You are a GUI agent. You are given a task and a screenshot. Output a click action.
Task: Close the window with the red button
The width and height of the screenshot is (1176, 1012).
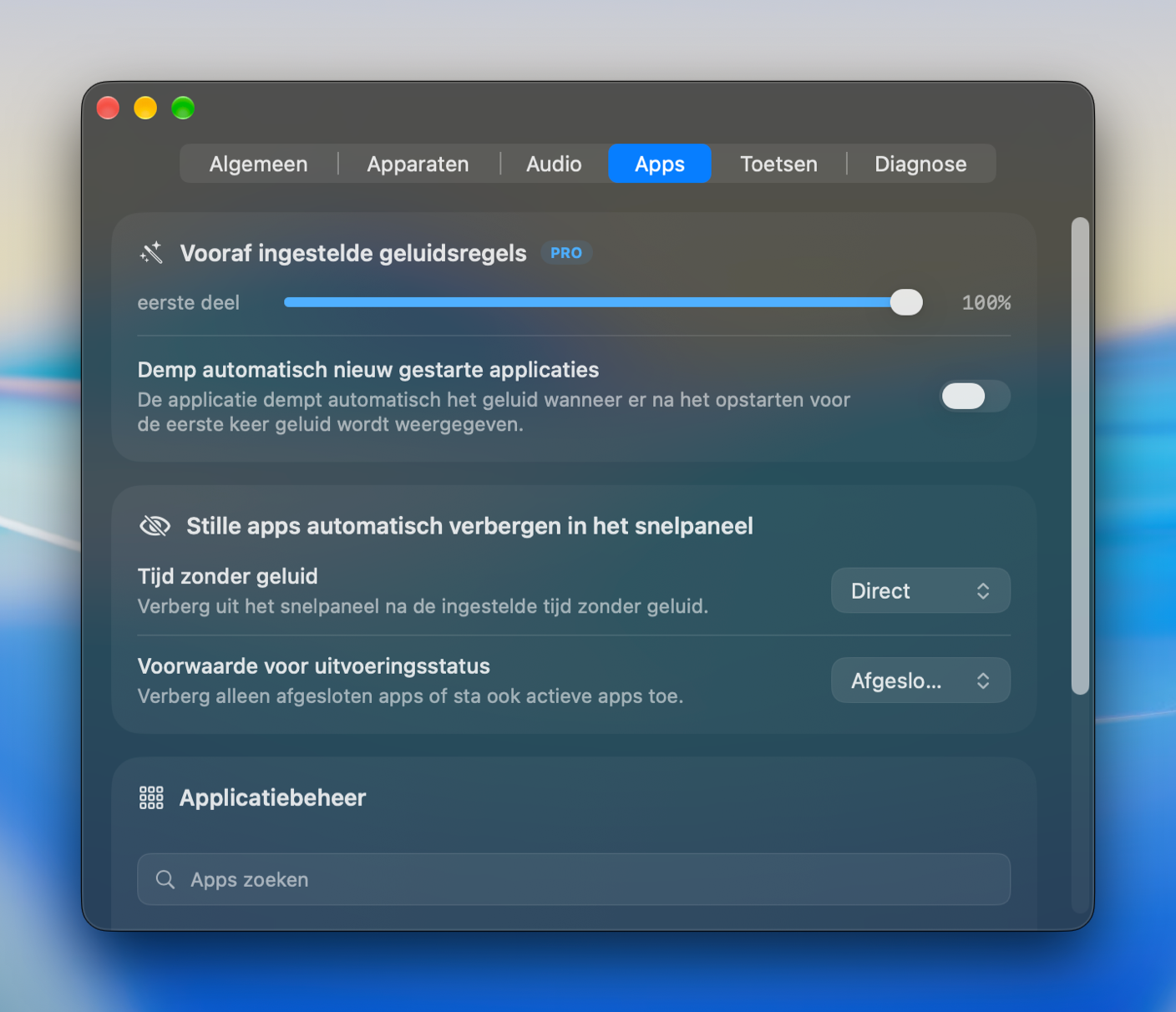pyautogui.click(x=109, y=108)
